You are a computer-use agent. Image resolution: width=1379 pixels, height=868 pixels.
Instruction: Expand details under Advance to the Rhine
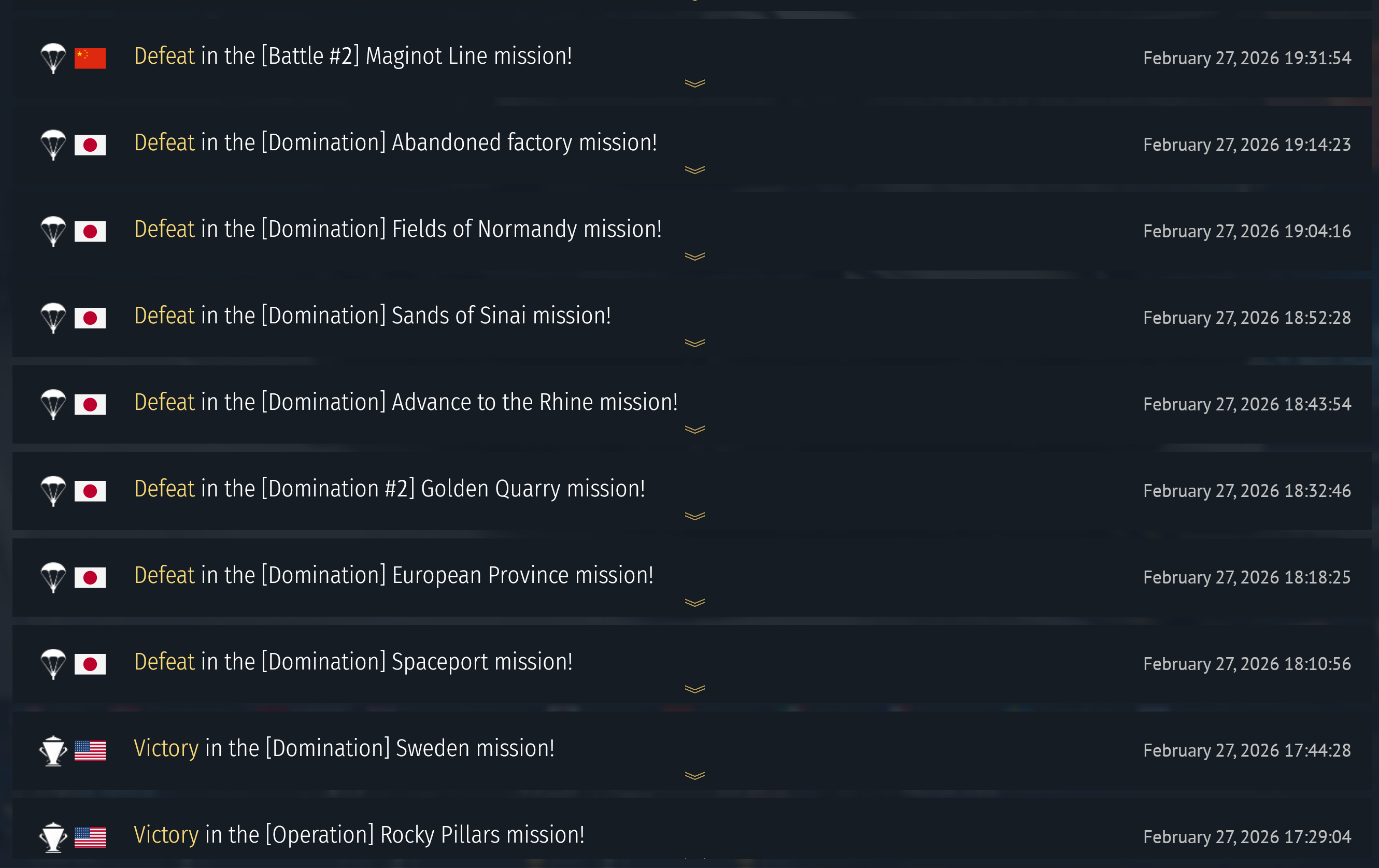tap(694, 430)
